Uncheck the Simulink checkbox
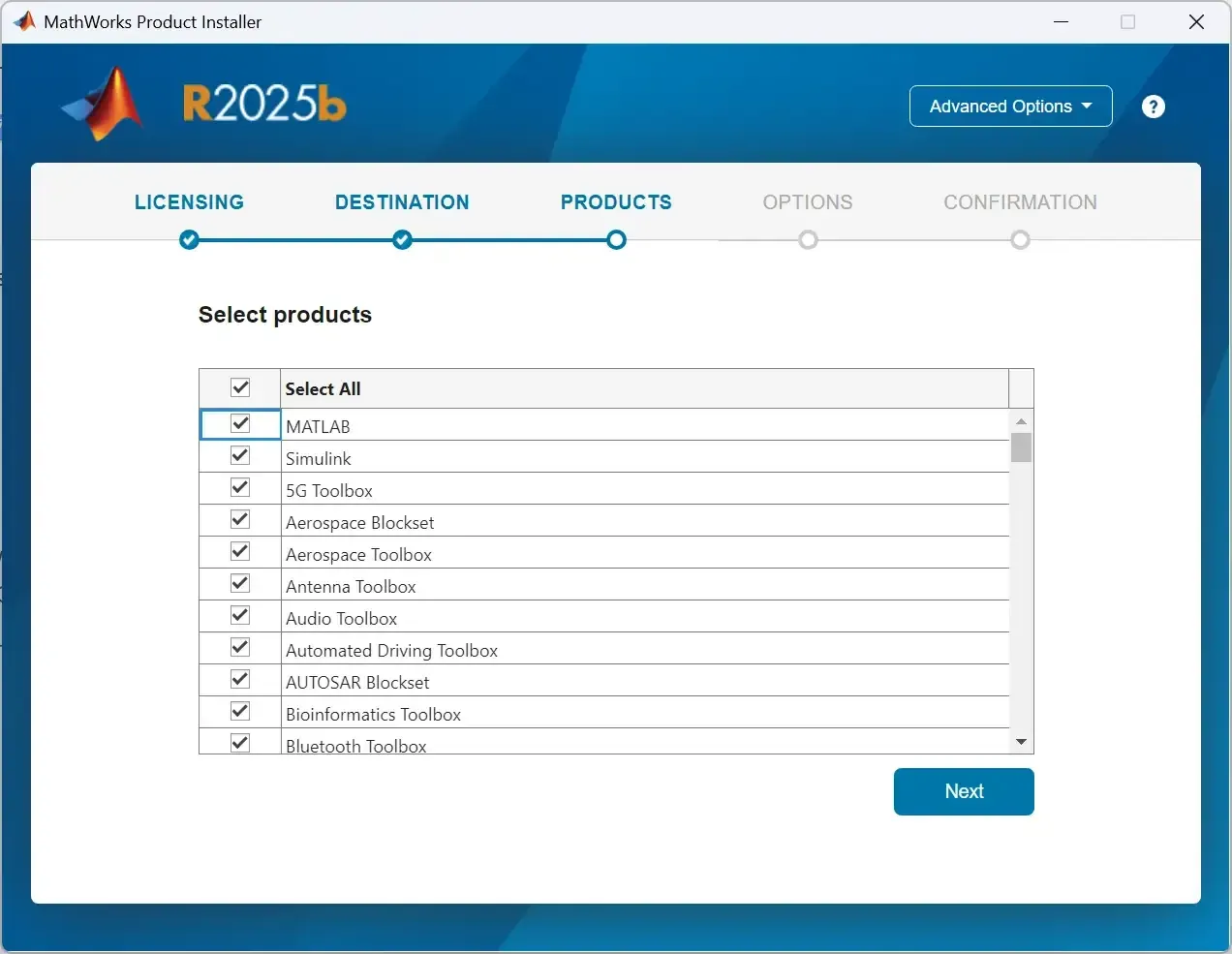The image size is (1232, 954). click(x=240, y=455)
